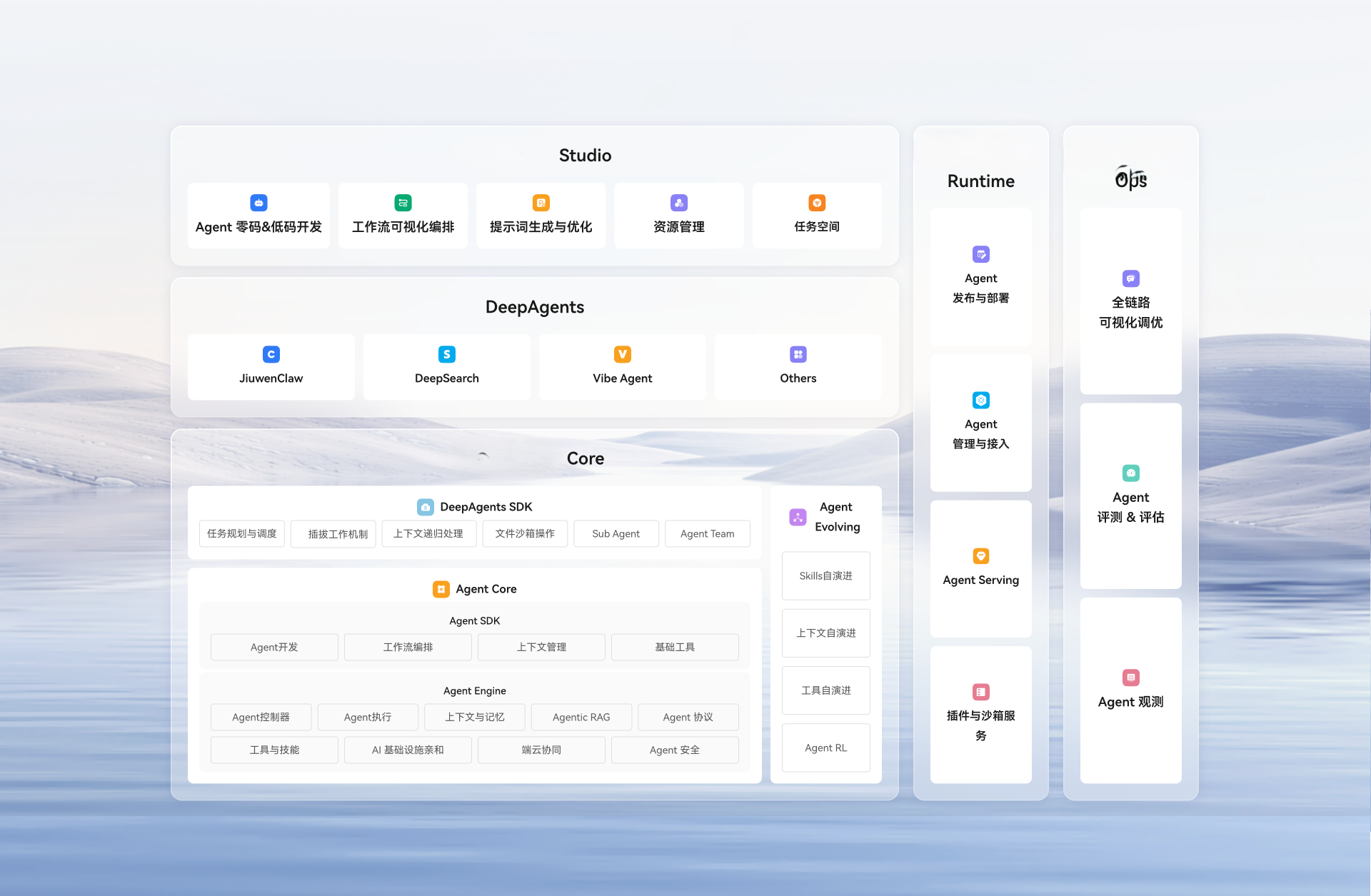
Task: Click the 上下文与记忆 box
Action: (475, 717)
